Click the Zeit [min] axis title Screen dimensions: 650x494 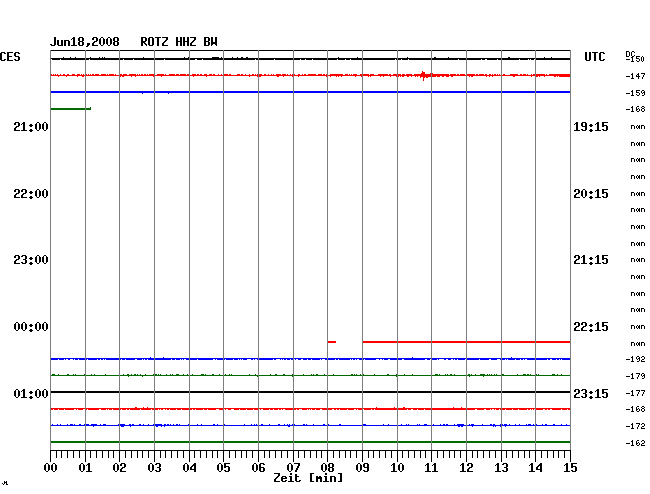(308, 478)
